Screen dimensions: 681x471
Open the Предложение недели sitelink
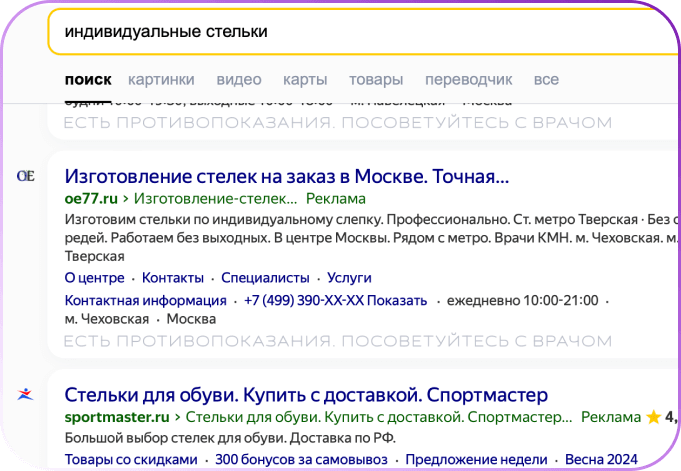point(476,459)
